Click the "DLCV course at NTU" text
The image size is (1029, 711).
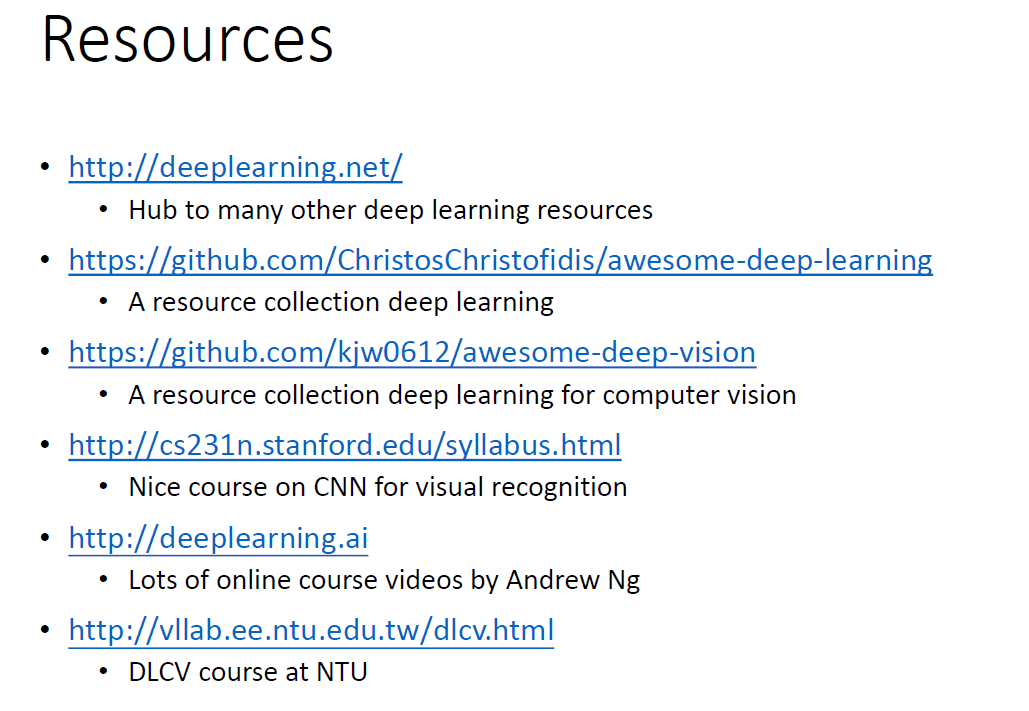[x=248, y=672]
